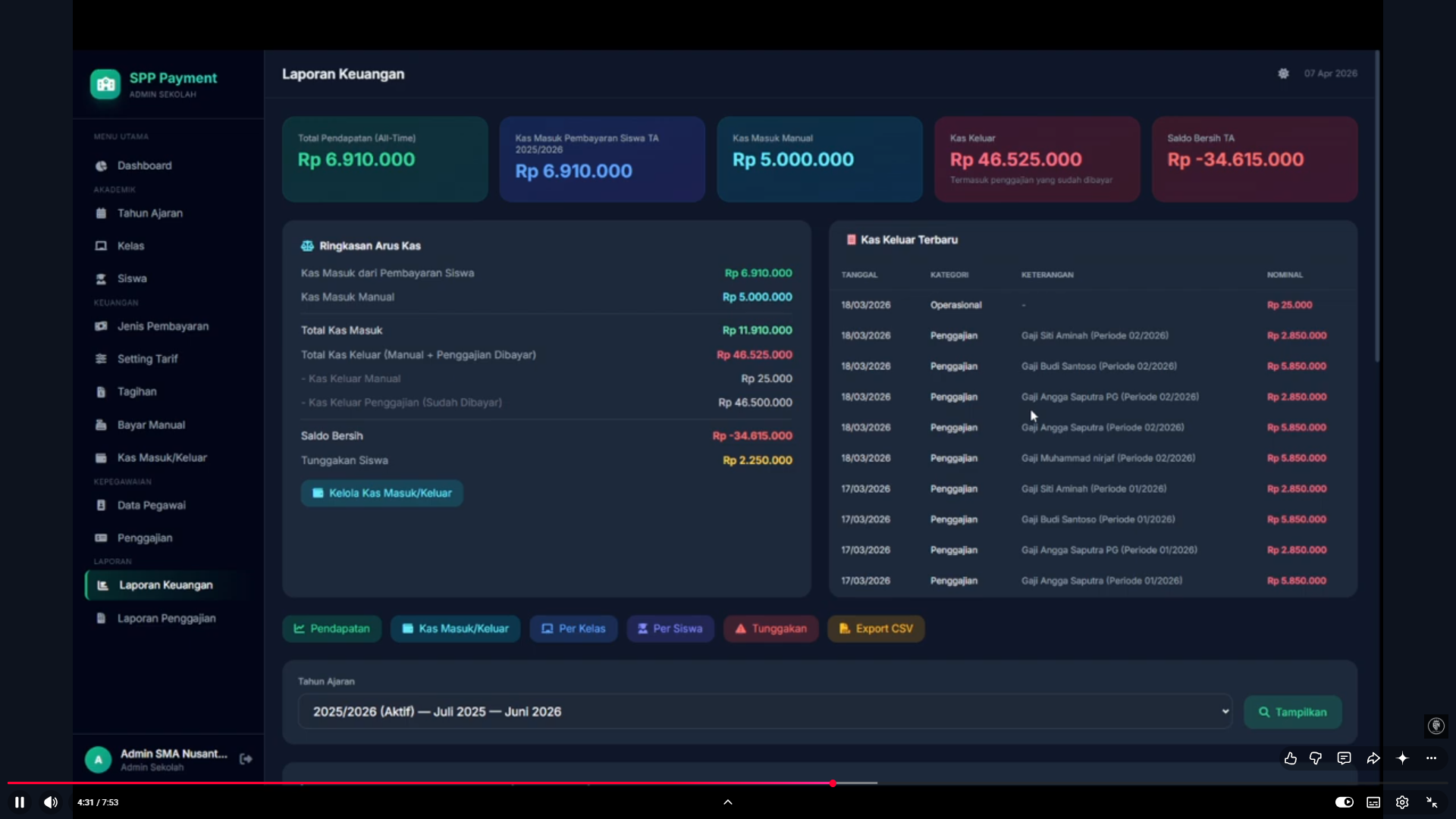
Task: Switch to Kas Masuk/Keluar report tab
Action: click(x=455, y=629)
